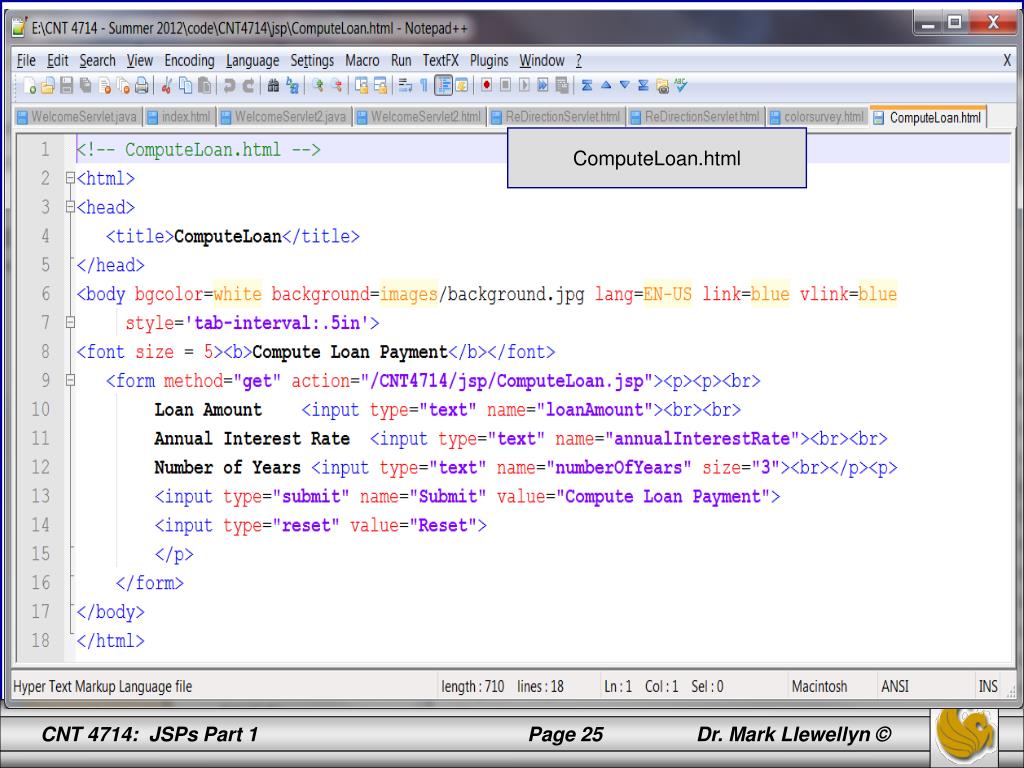Open the Encoding menu
Viewport: 1024px width, 768px height.
(189, 61)
